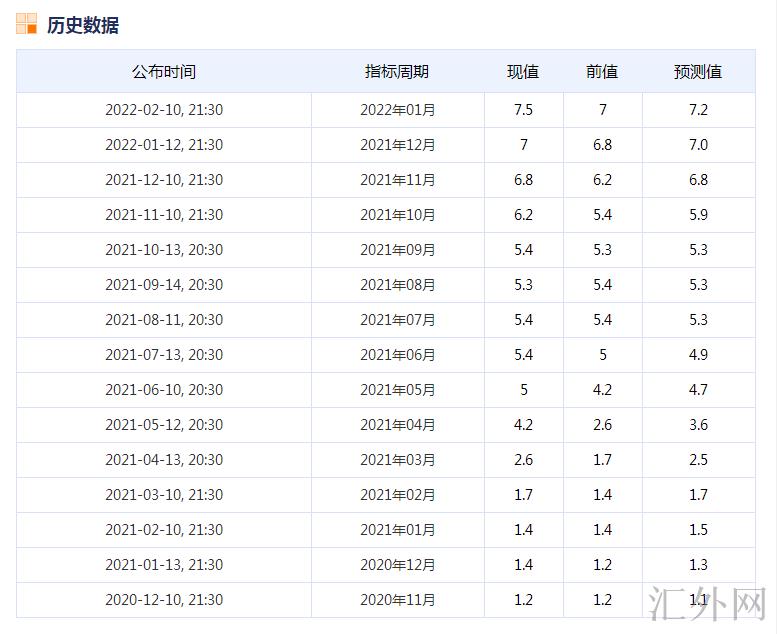The height and width of the screenshot is (634, 777).
Task: Click the 预测值 column header
Action: [698, 72]
